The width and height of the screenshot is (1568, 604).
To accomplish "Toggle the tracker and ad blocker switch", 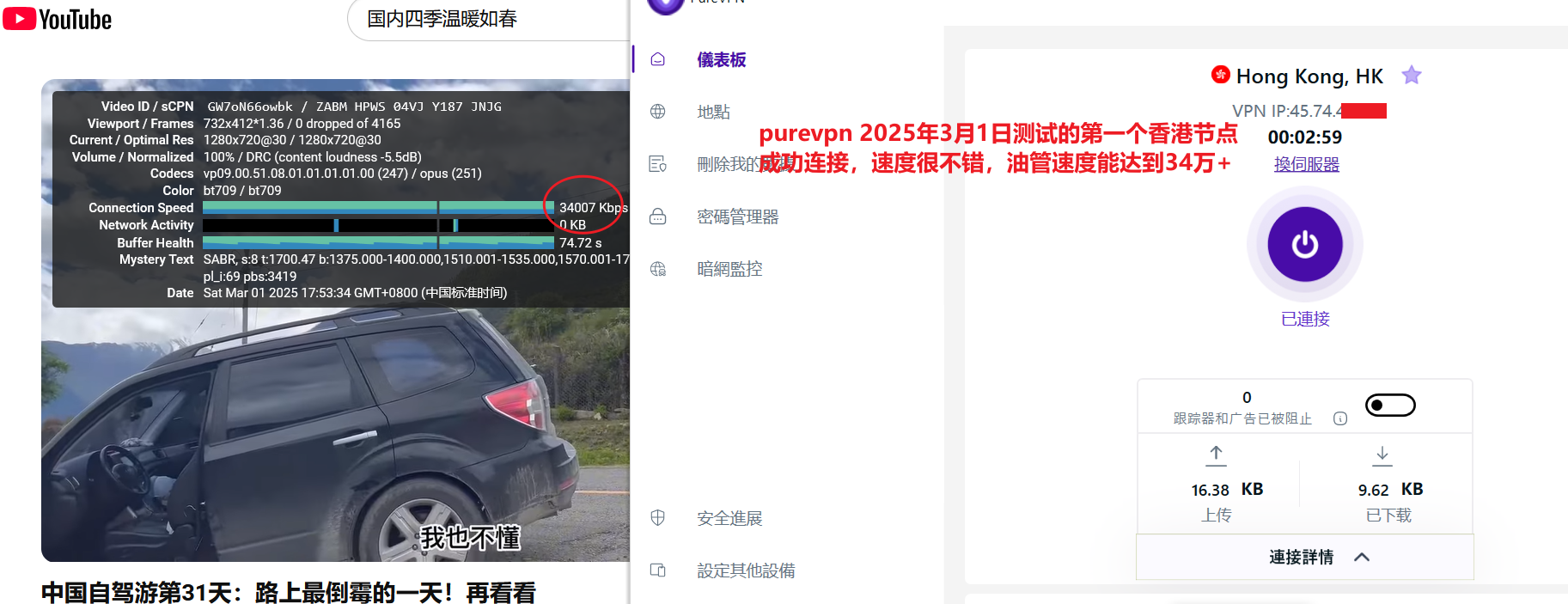I will tap(1390, 405).
